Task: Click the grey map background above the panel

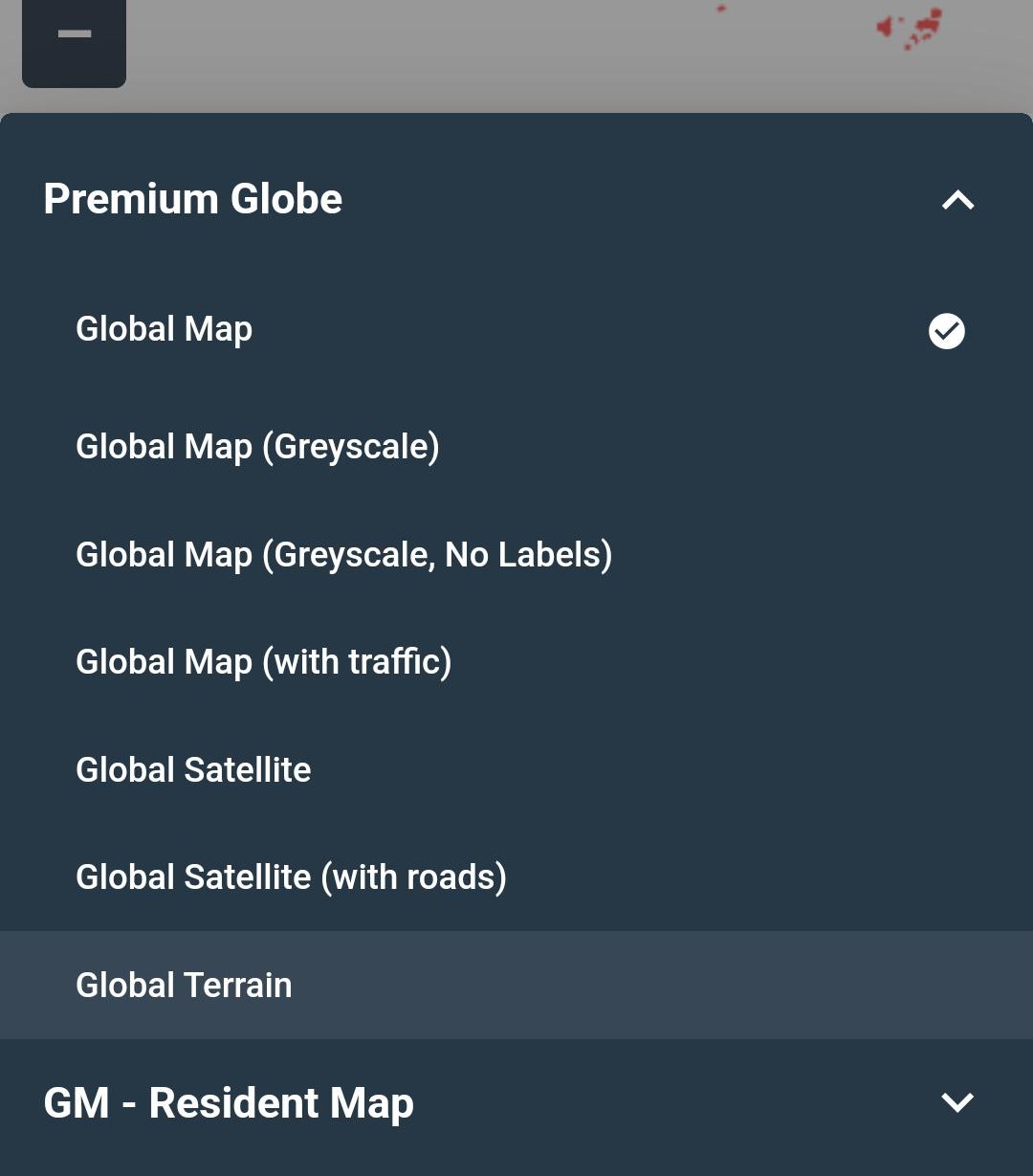Action: 478,57
